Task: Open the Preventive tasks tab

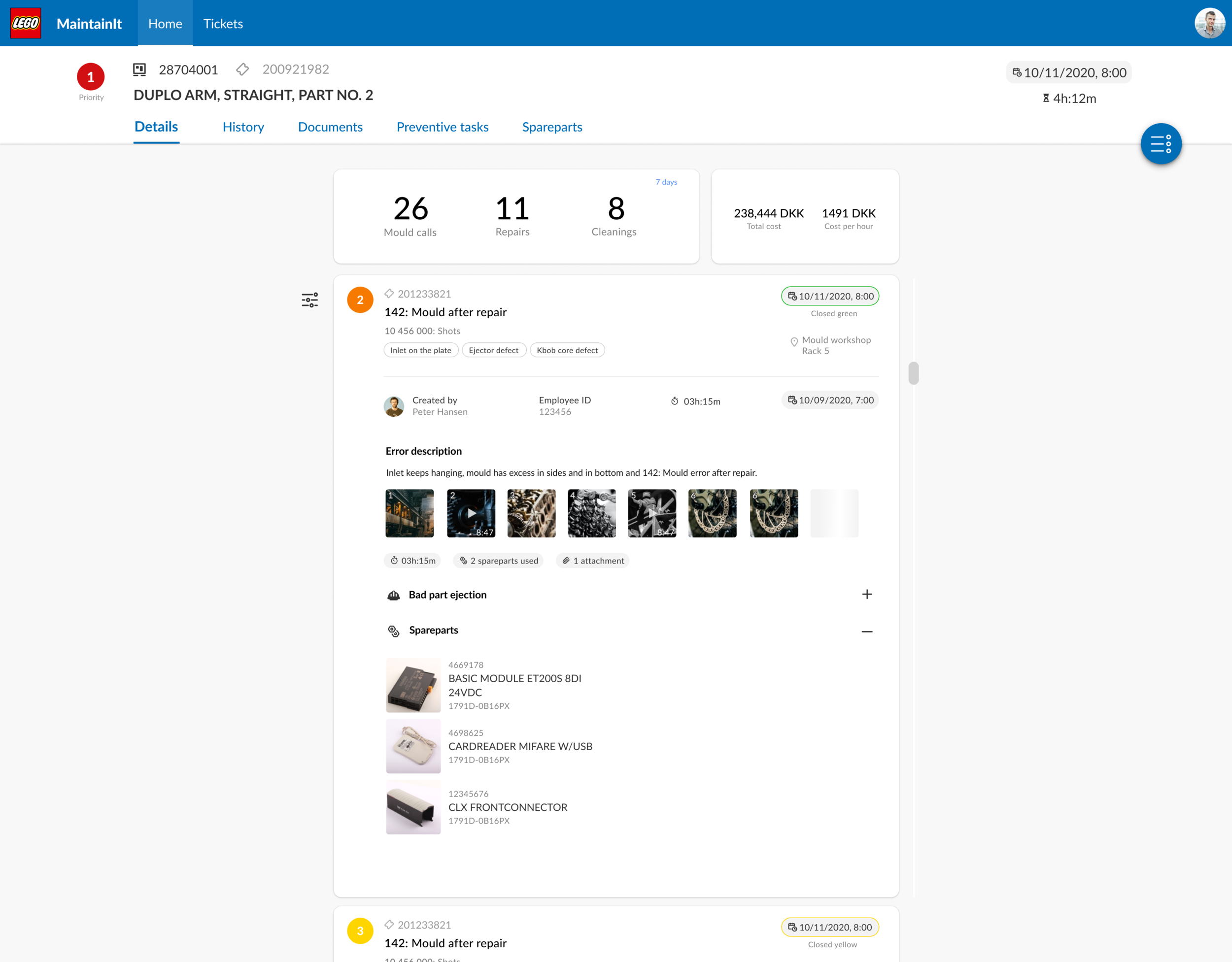Action: click(442, 127)
